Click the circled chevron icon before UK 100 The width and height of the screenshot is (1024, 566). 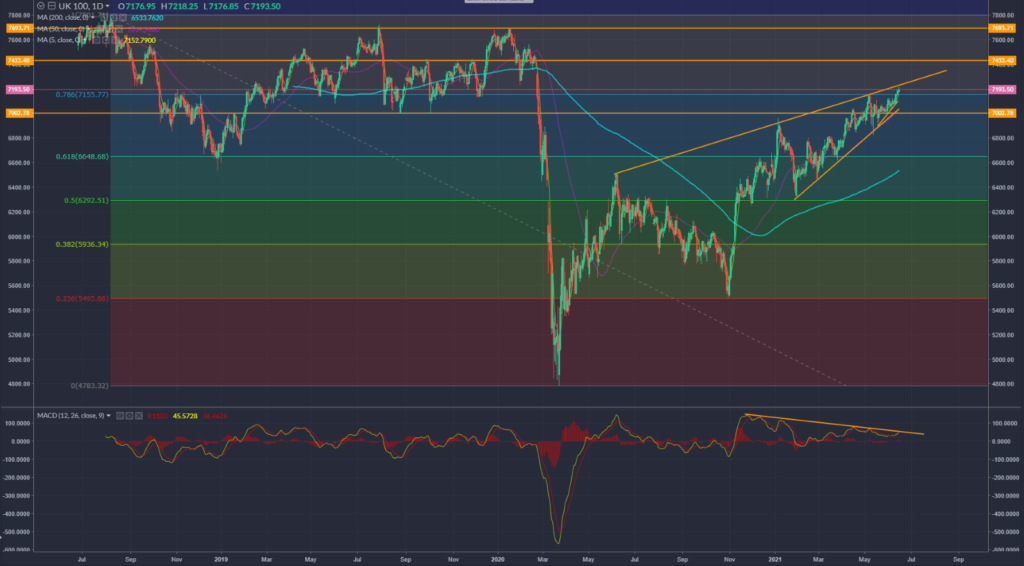[41, 6]
